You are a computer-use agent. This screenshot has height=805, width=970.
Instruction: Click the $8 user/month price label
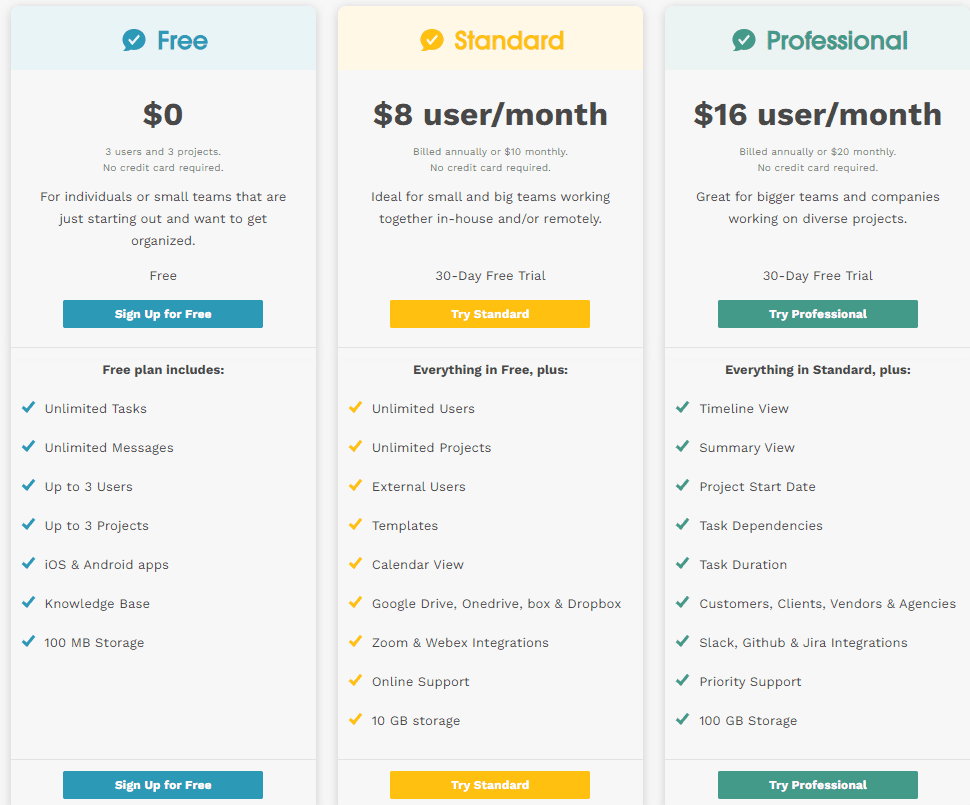tap(490, 114)
